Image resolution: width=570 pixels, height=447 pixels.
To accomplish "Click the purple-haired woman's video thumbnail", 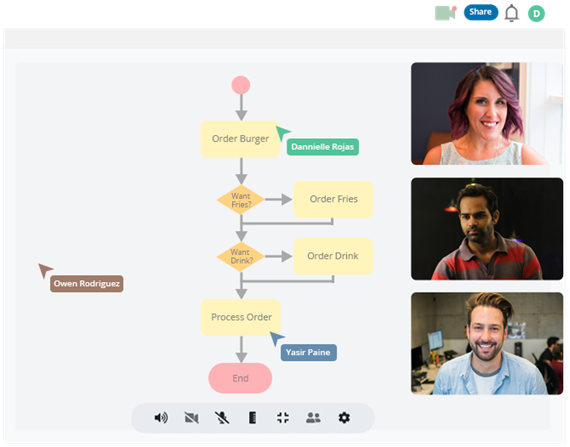I will point(487,114).
